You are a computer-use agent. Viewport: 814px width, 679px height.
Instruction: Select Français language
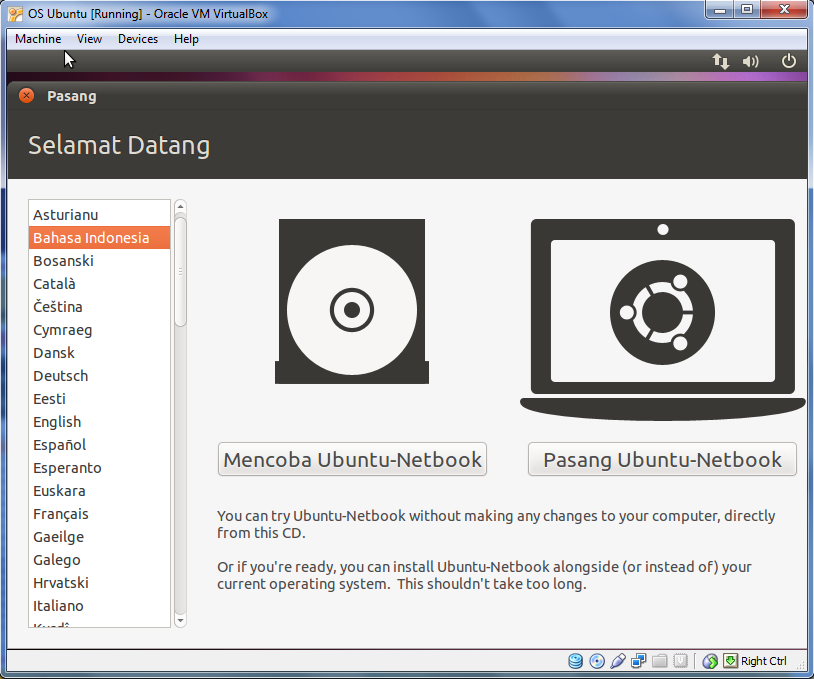[x=99, y=513]
